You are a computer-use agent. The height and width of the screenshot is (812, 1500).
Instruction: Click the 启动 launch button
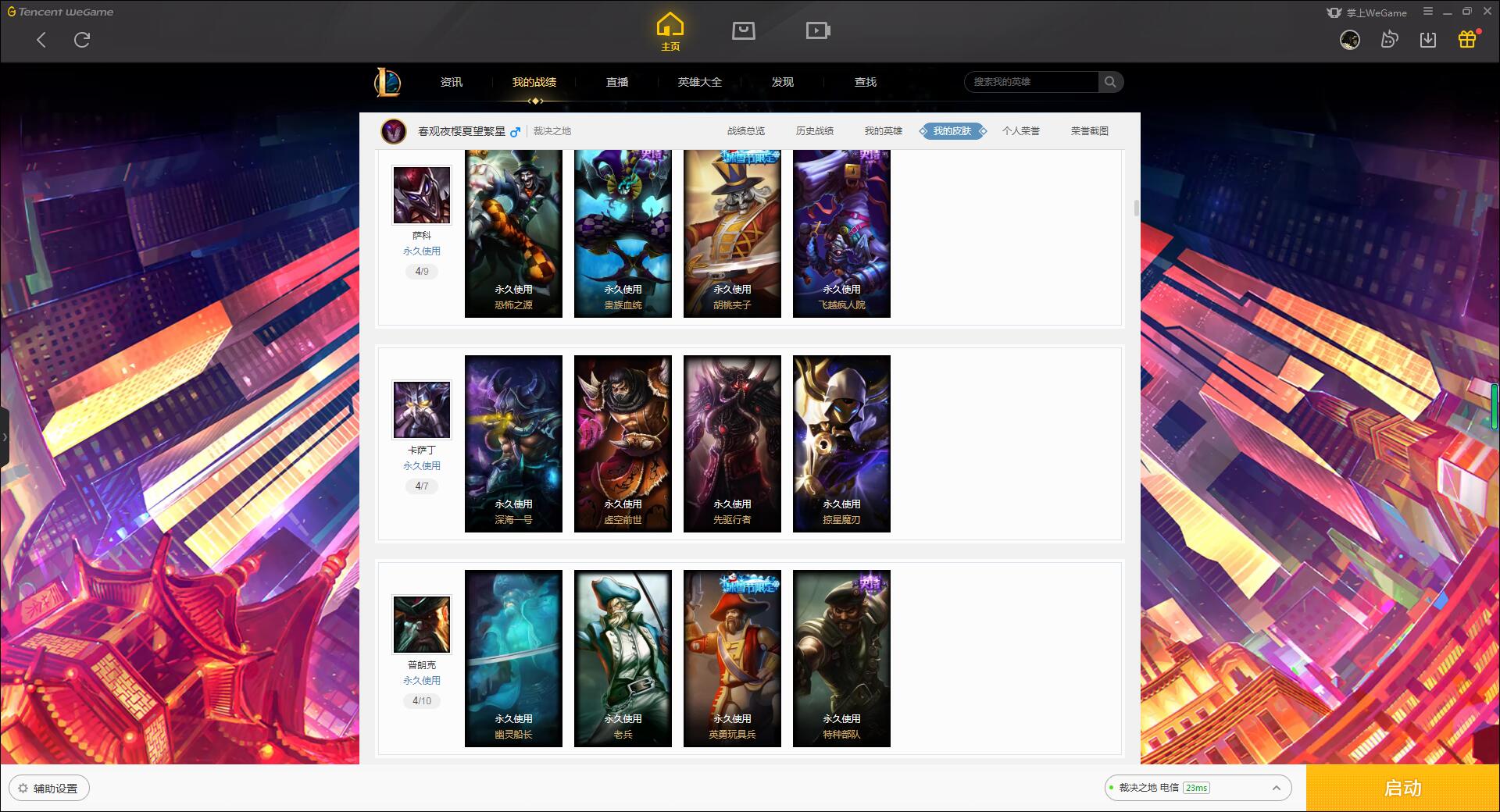point(1402,788)
